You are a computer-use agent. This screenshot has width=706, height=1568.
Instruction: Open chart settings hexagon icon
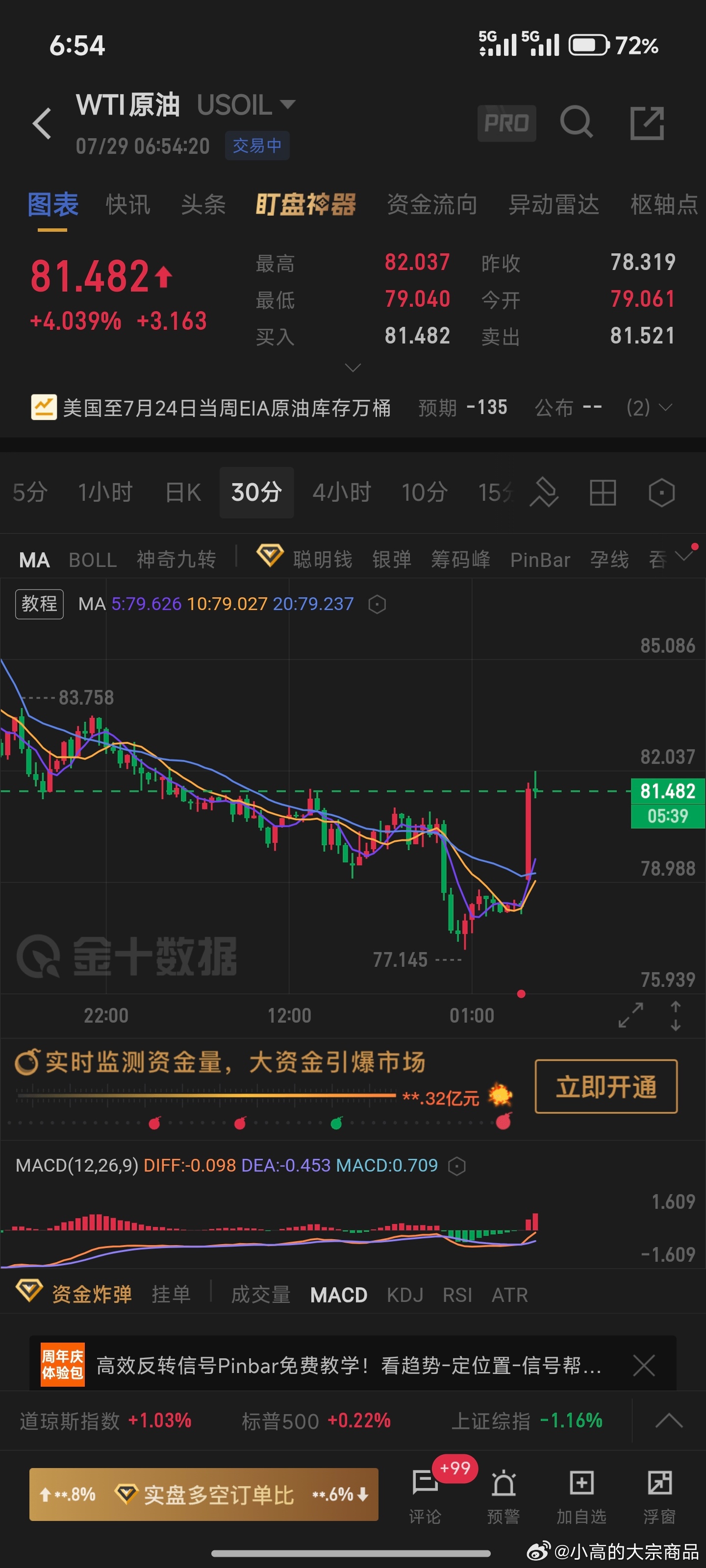pyautogui.click(x=661, y=492)
